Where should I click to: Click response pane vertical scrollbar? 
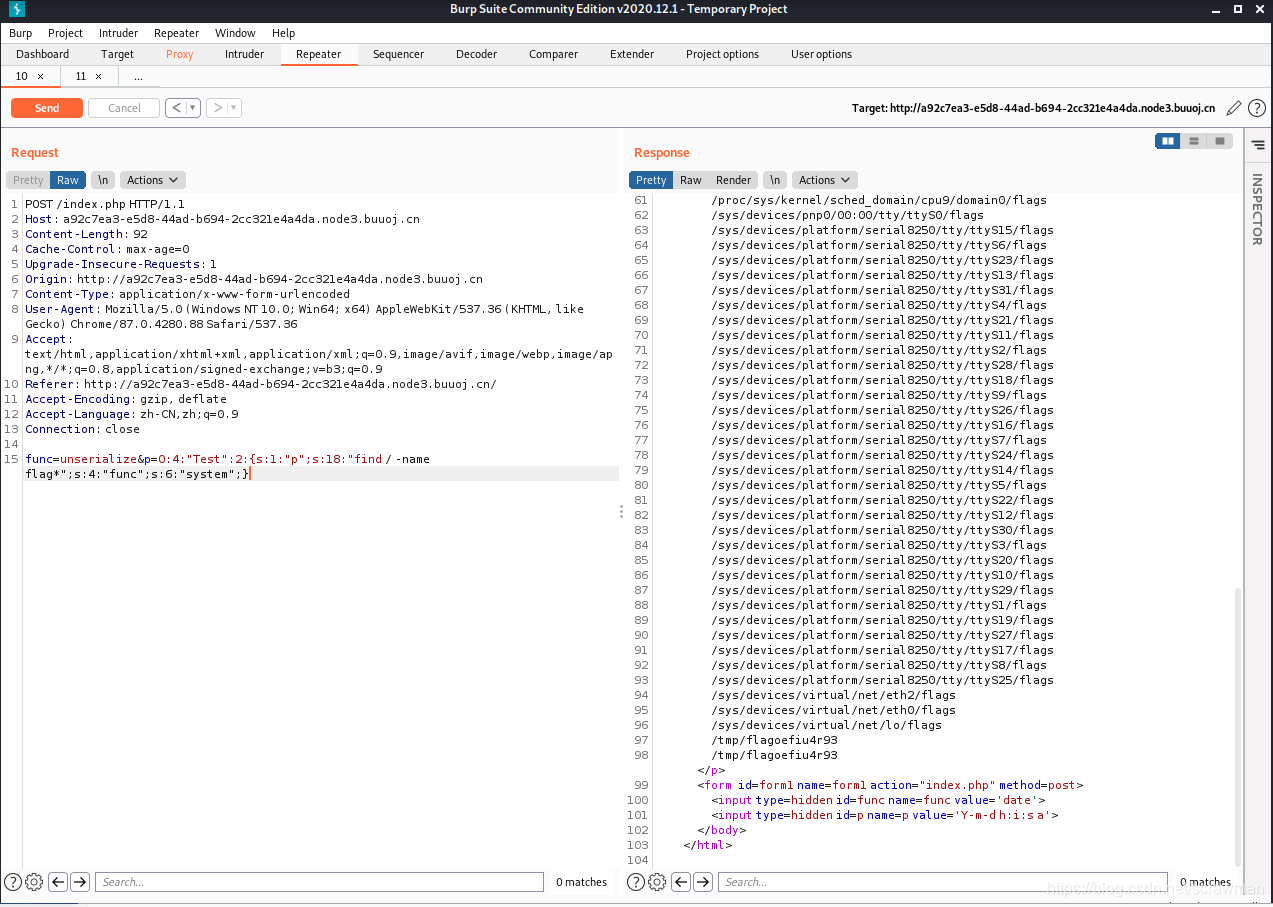pos(1238,727)
